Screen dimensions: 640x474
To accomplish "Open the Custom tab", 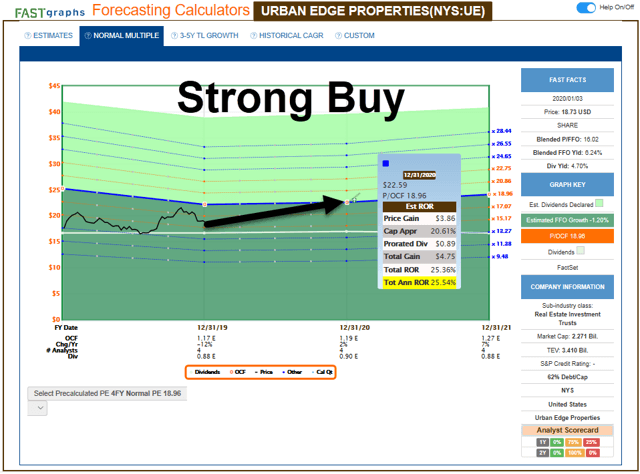I will (x=355, y=36).
